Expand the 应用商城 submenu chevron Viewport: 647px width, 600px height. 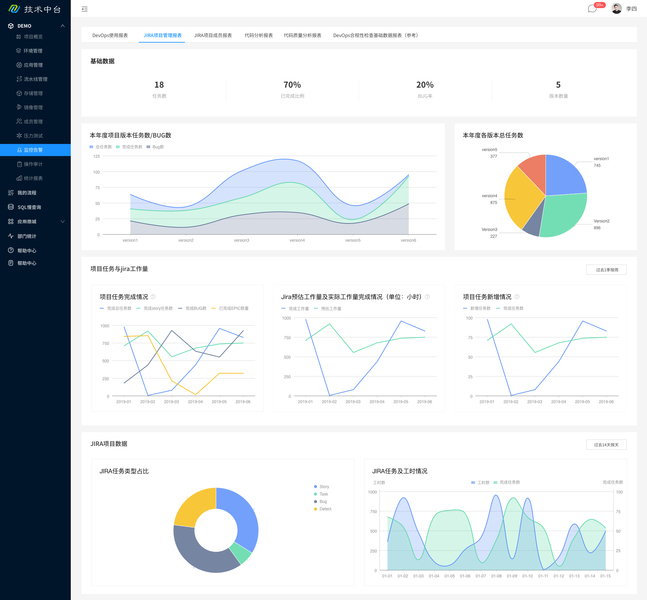click(63, 222)
